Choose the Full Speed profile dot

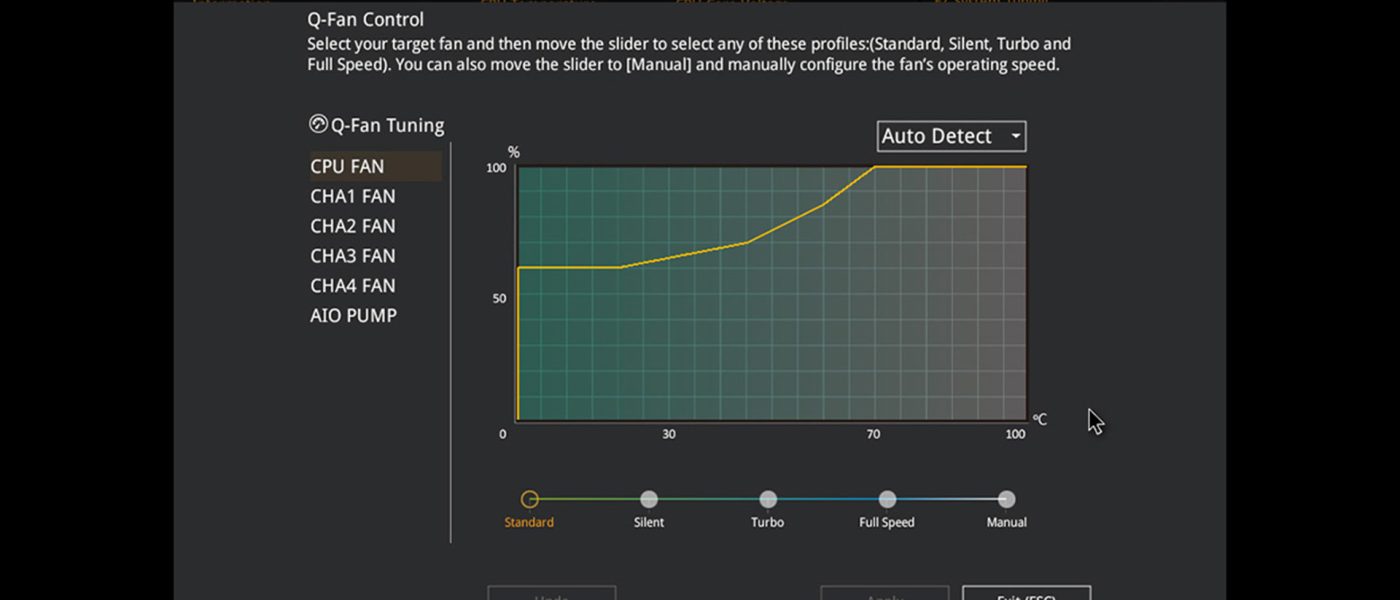click(x=887, y=499)
